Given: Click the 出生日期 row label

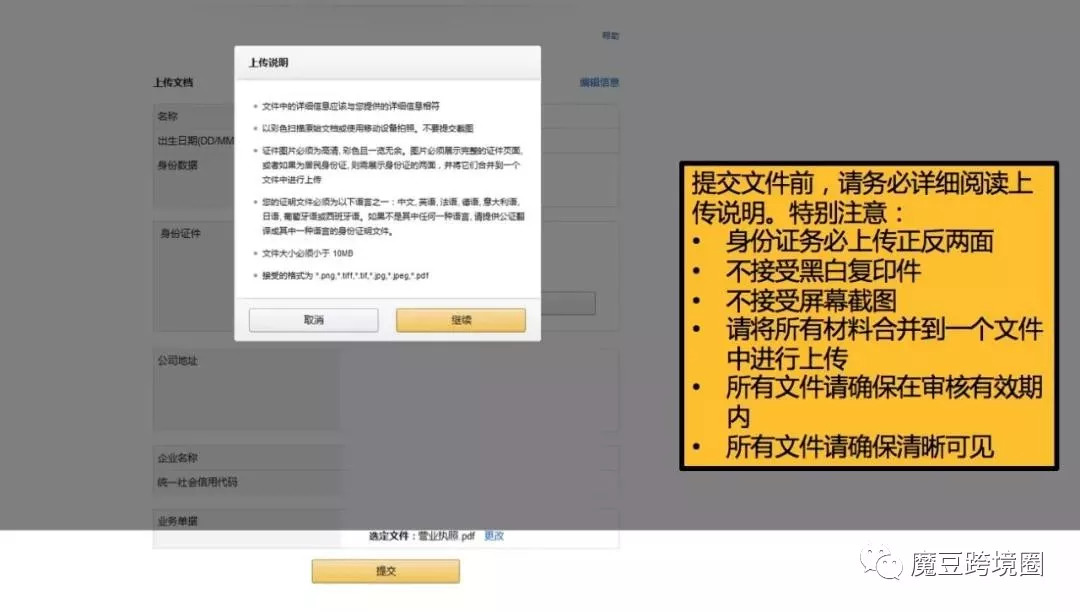Looking at the screenshot, I should point(196,140).
